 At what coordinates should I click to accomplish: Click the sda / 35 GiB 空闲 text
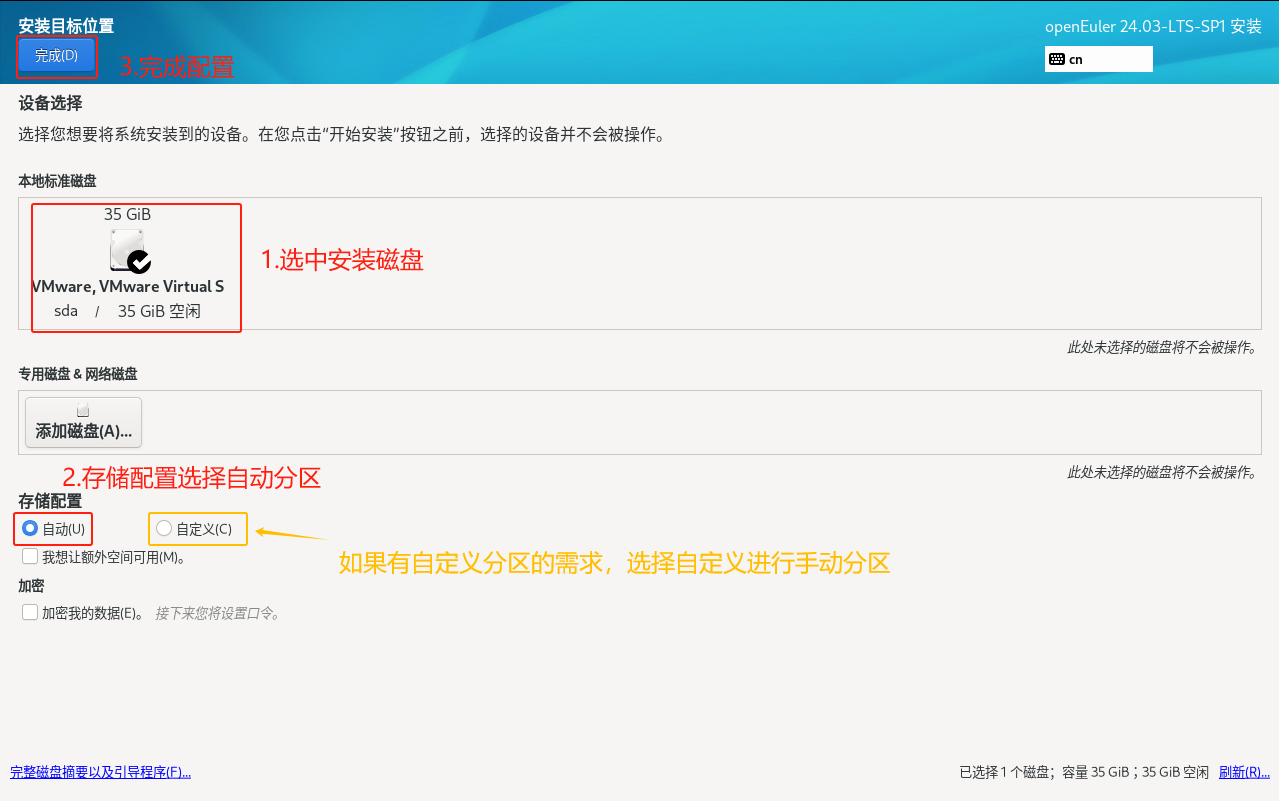pyautogui.click(x=128, y=311)
